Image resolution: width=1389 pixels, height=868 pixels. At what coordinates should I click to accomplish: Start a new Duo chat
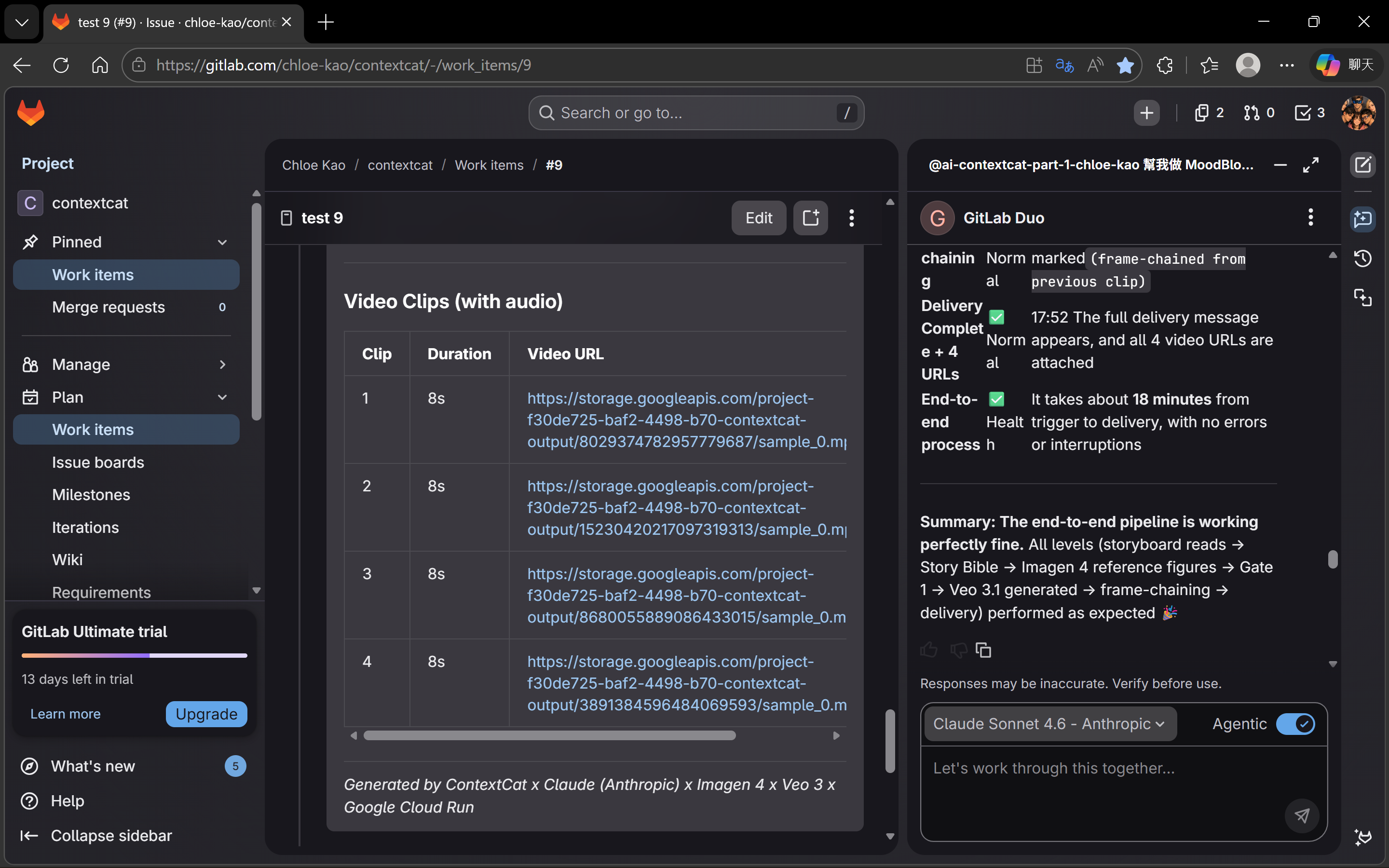pyautogui.click(x=1362, y=165)
